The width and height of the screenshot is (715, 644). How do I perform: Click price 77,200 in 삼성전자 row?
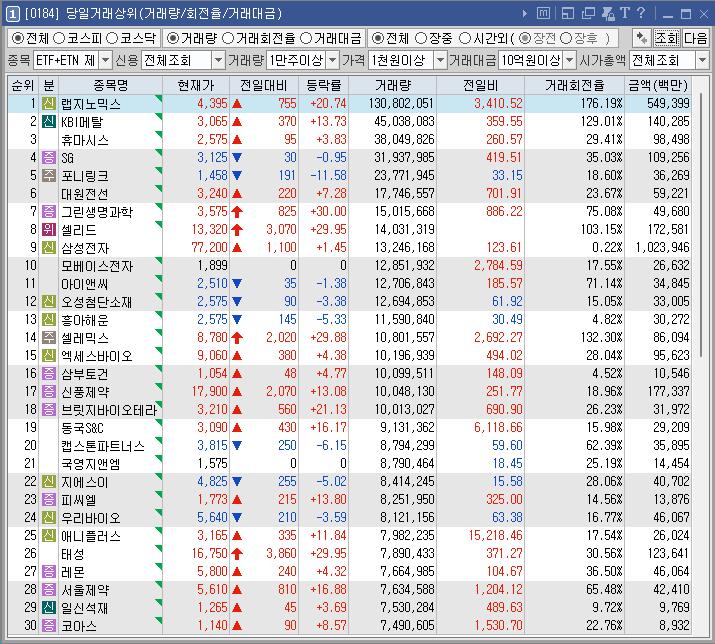click(x=209, y=247)
